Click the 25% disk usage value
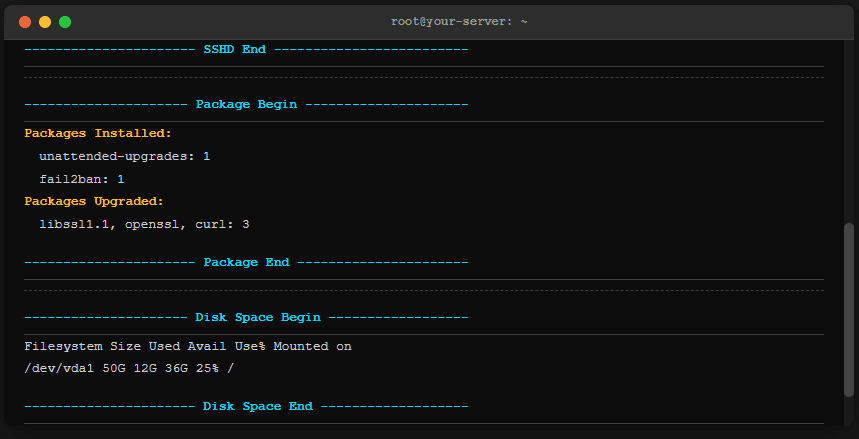Viewport: 859px width, 439px height. tap(211, 369)
